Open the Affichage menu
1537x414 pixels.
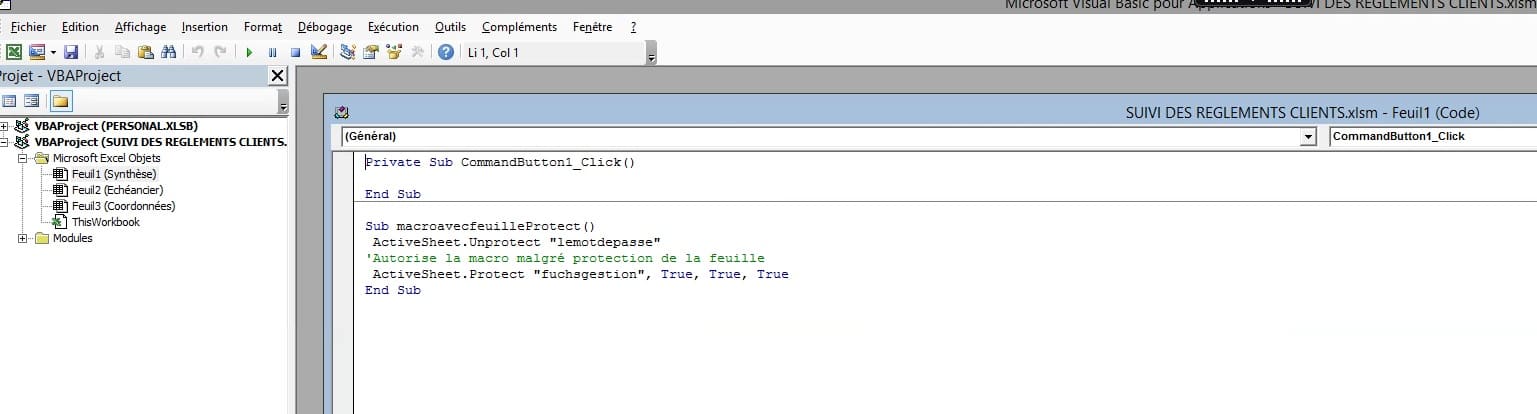[x=141, y=27]
